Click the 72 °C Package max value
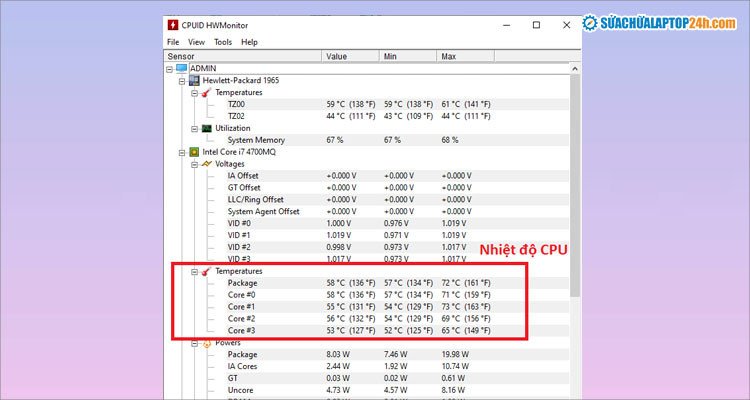 (x=466, y=283)
